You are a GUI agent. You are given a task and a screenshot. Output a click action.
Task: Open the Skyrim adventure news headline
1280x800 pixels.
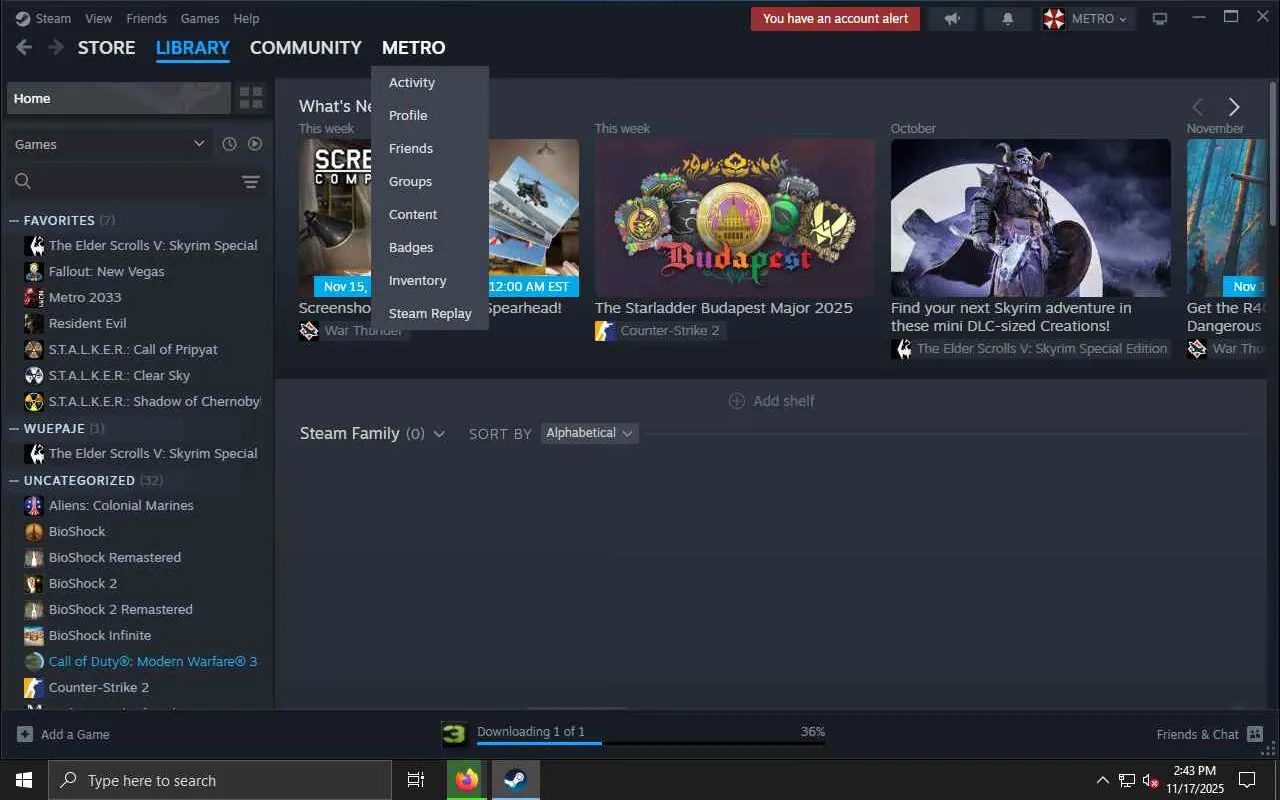[1011, 317]
